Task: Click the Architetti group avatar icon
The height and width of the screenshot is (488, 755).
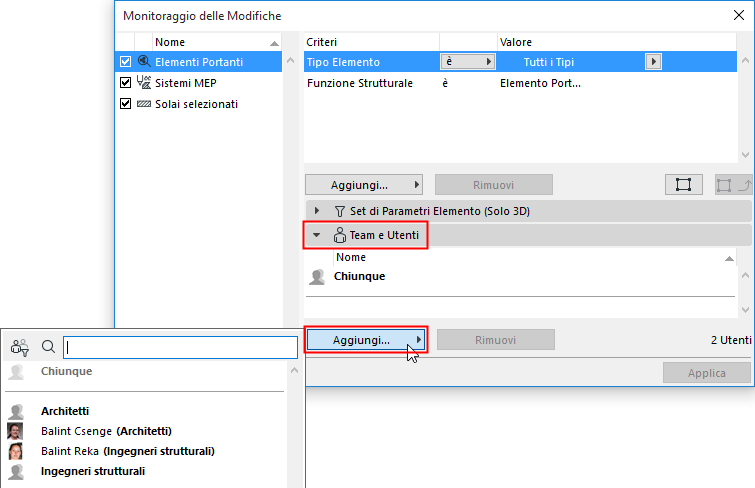Action: 16,411
